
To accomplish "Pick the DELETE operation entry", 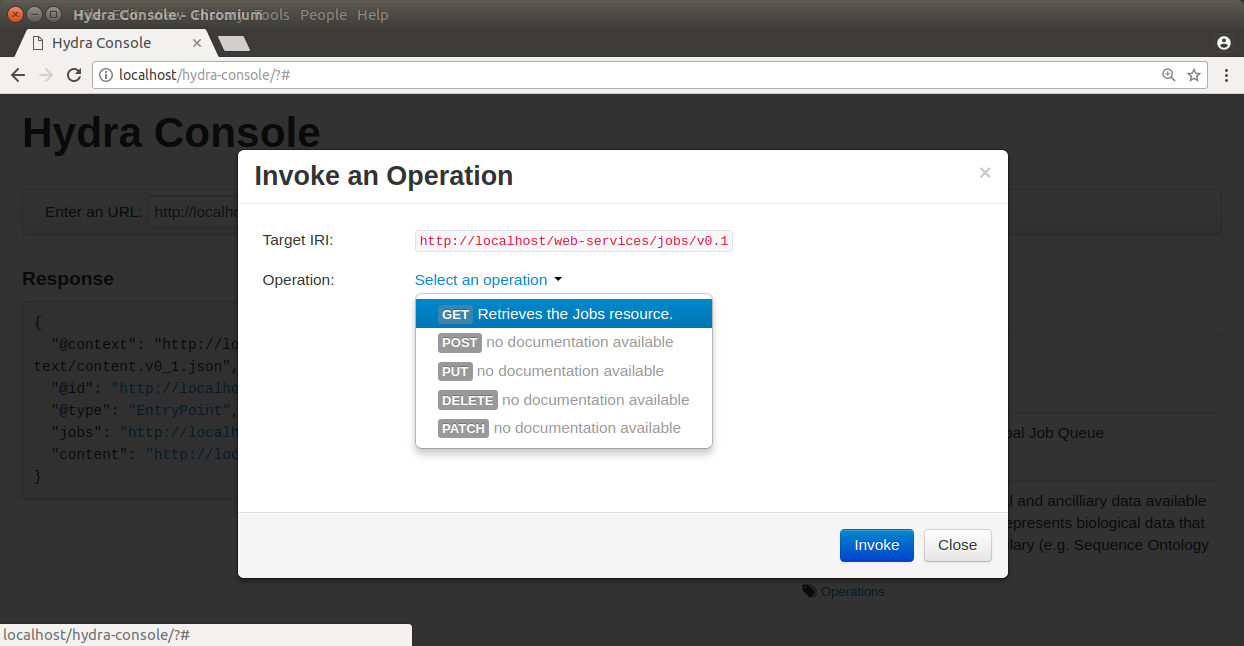I will (563, 400).
